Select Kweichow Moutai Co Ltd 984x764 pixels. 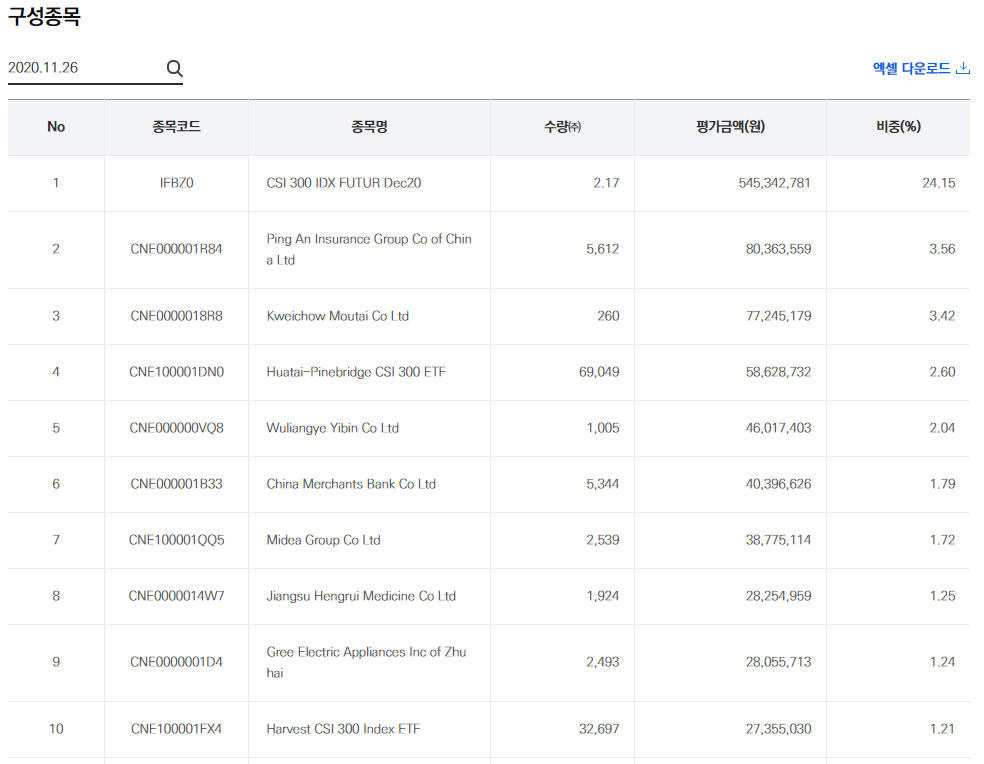tap(338, 316)
